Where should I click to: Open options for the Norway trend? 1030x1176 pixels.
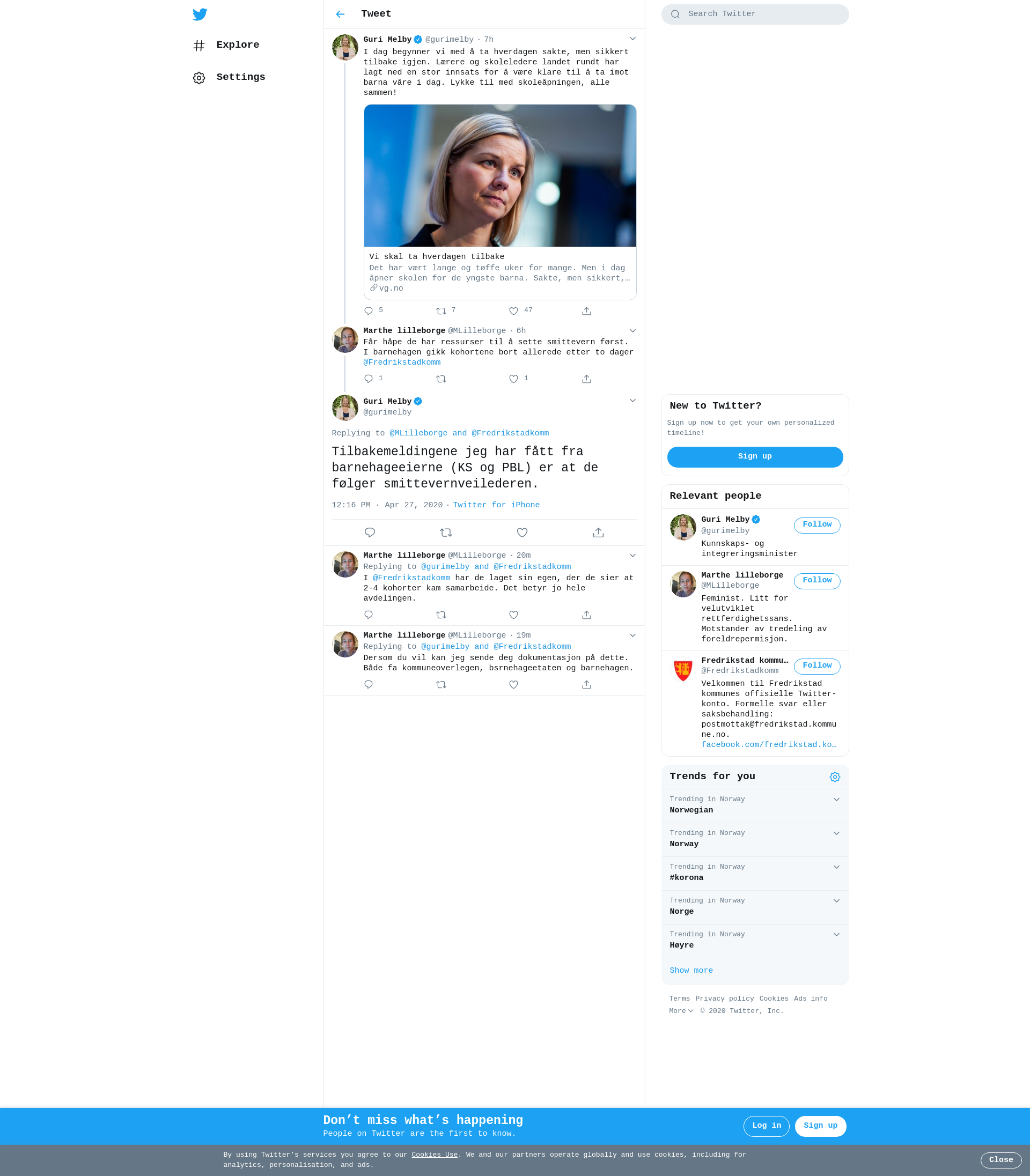click(x=836, y=833)
